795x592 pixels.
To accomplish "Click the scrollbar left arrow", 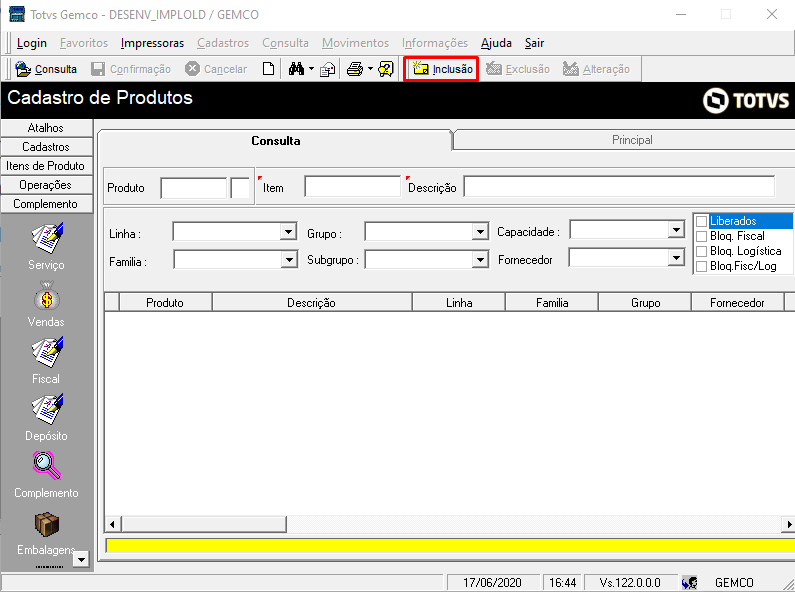I will pos(113,524).
